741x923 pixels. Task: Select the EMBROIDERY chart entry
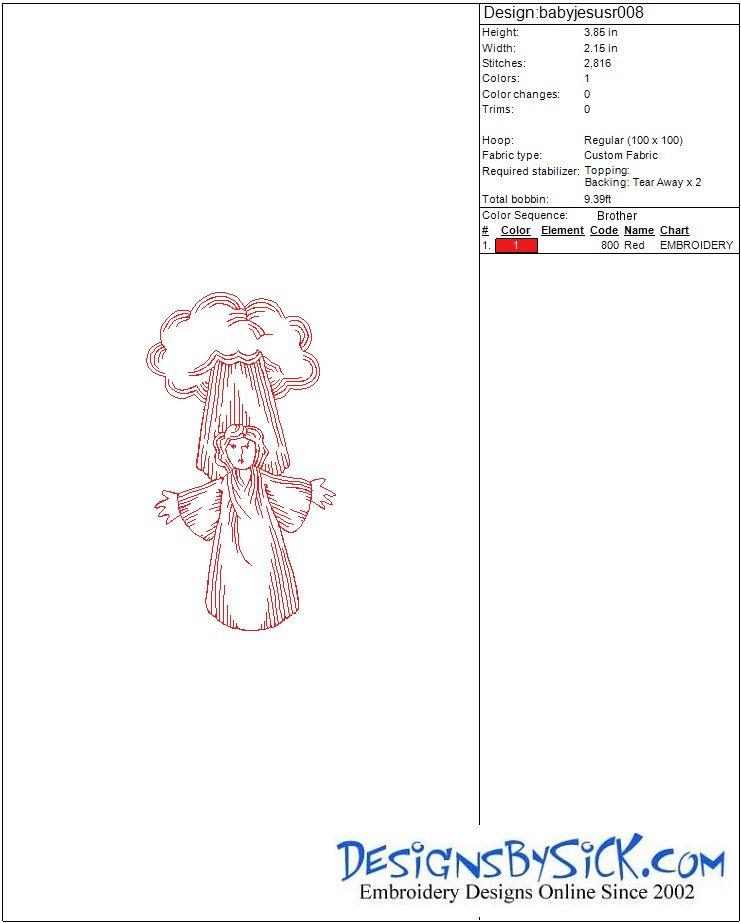click(696, 245)
